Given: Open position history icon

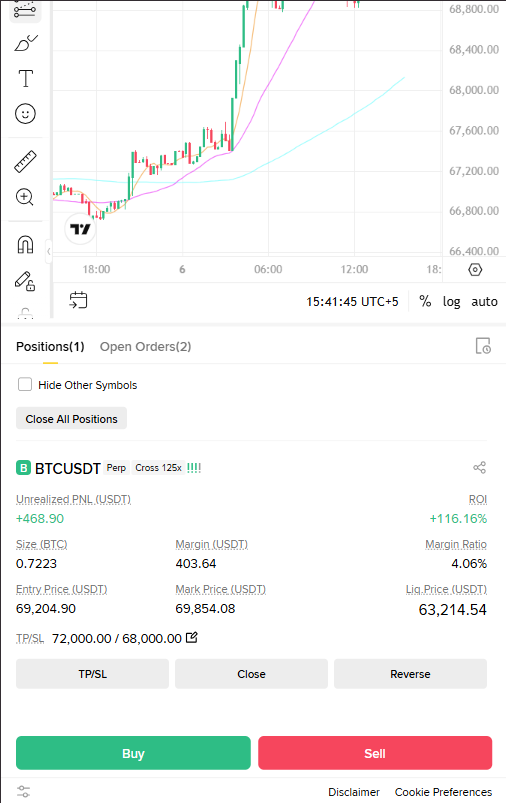Looking at the screenshot, I should tap(482, 346).
